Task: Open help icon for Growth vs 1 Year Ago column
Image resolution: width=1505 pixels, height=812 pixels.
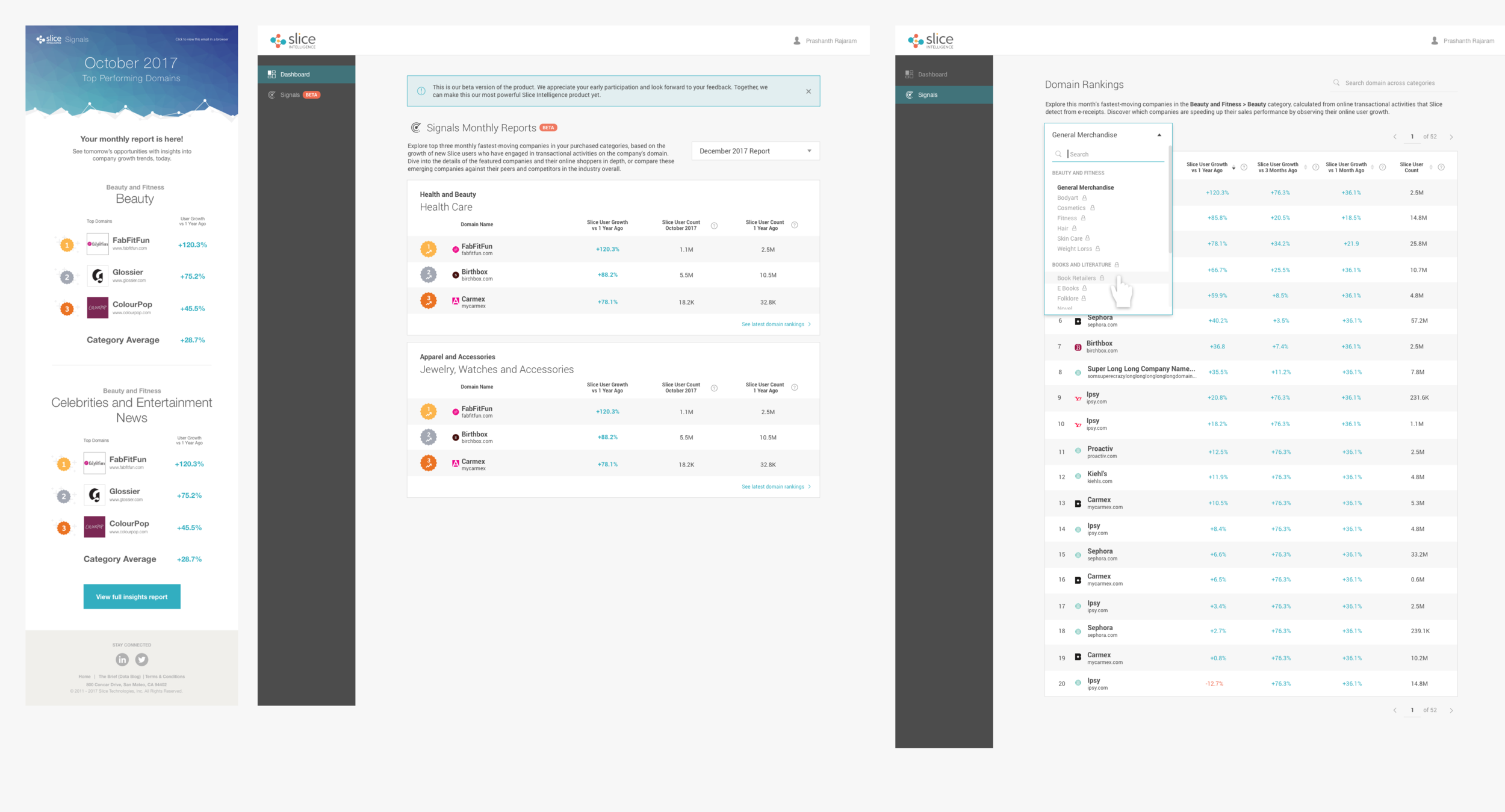Action: [1244, 167]
